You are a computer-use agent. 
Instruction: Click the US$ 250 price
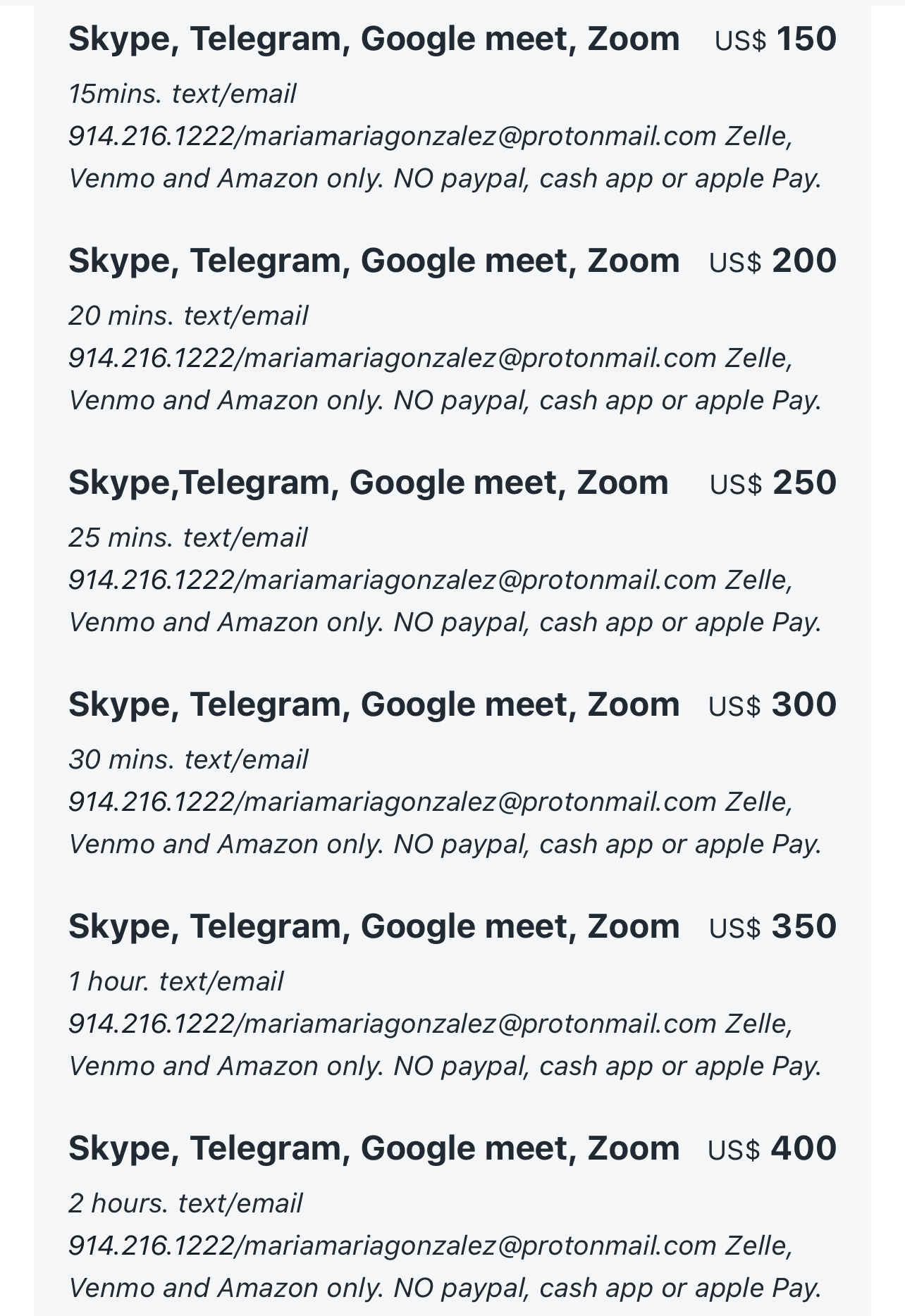[x=773, y=483]
